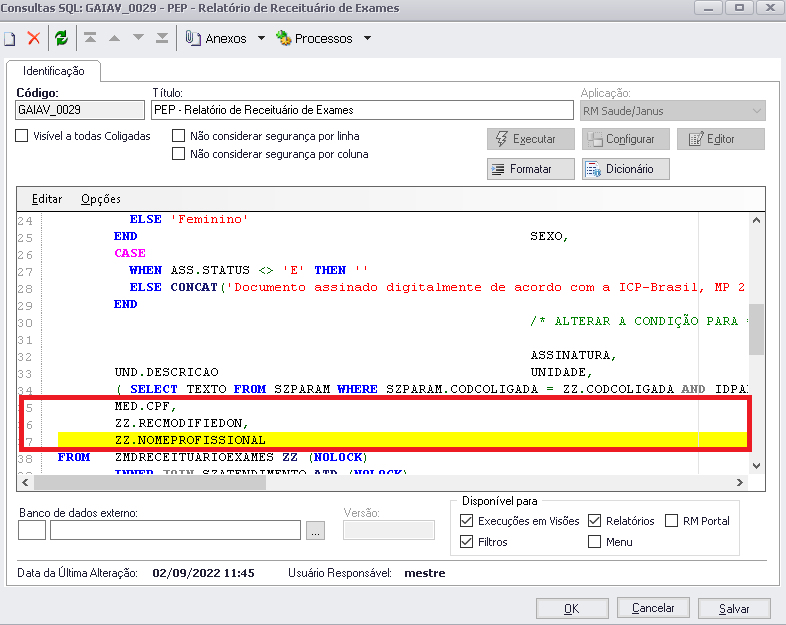Click the red X delete icon
786x625 pixels.
point(34,39)
